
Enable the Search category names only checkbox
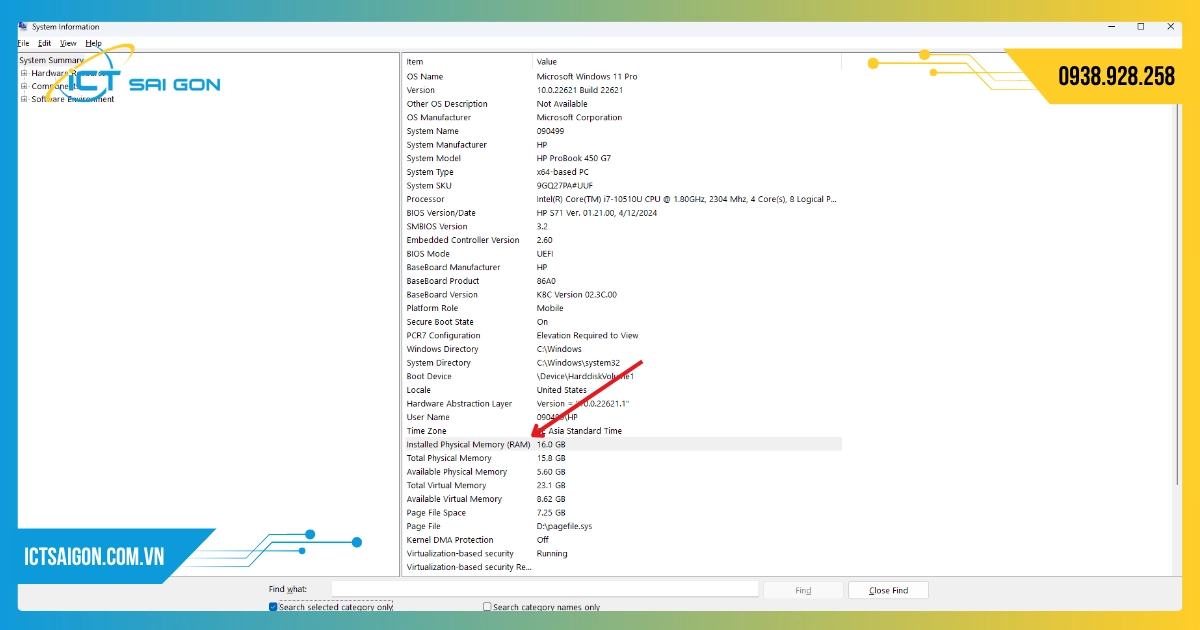coord(487,607)
